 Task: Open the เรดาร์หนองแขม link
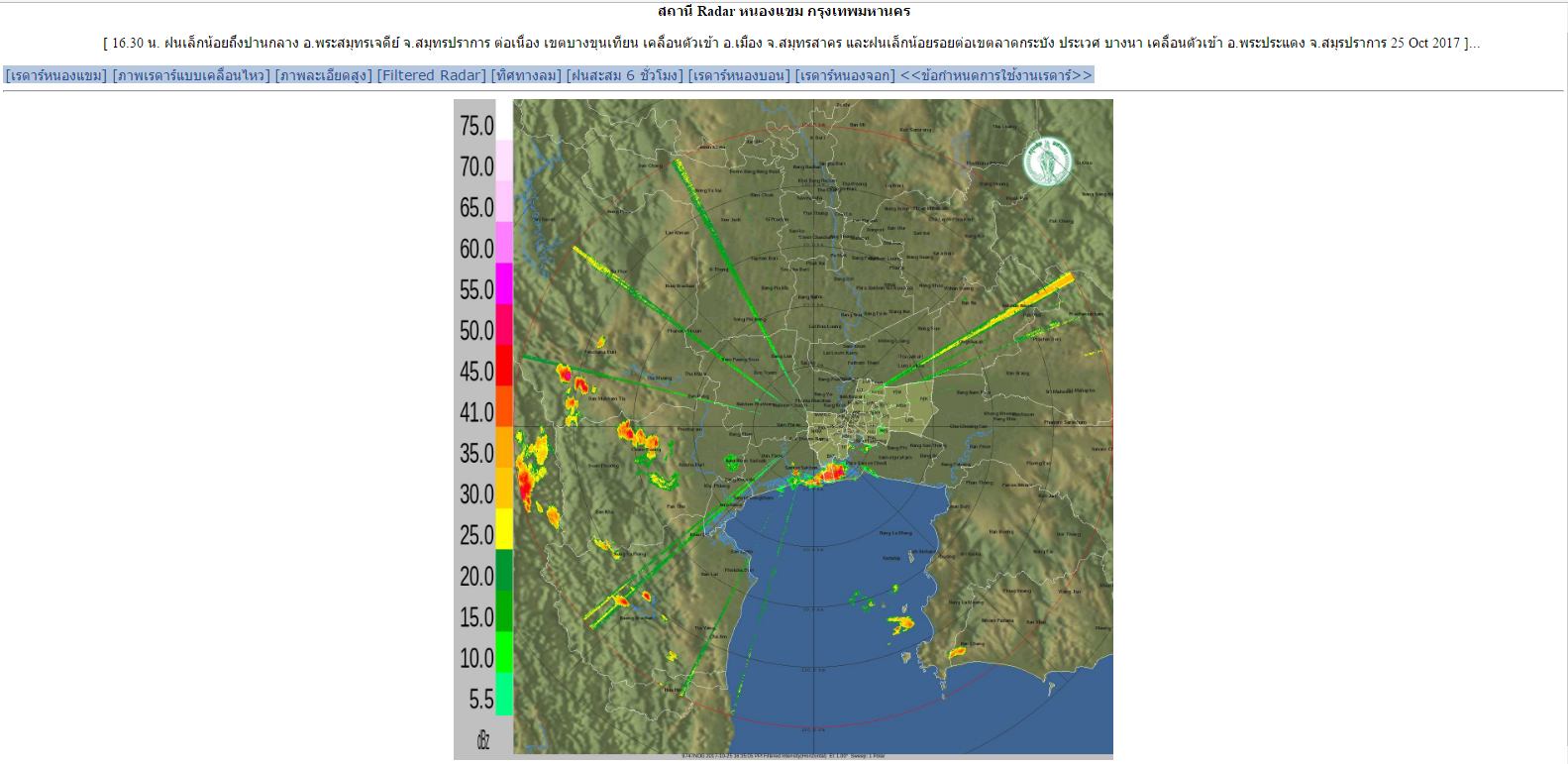pyautogui.click(x=56, y=75)
